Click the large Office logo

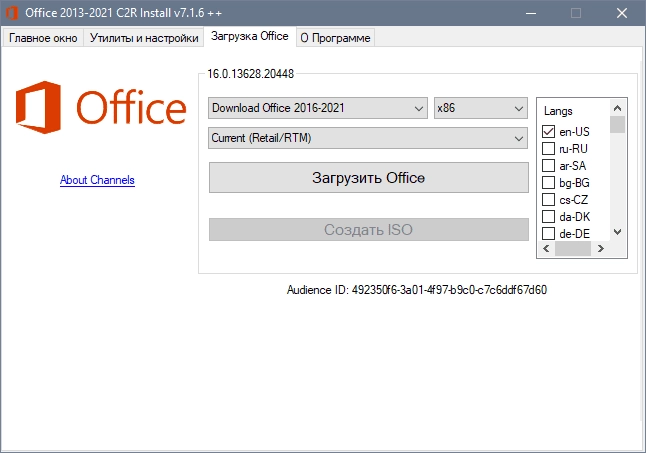point(101,107)
